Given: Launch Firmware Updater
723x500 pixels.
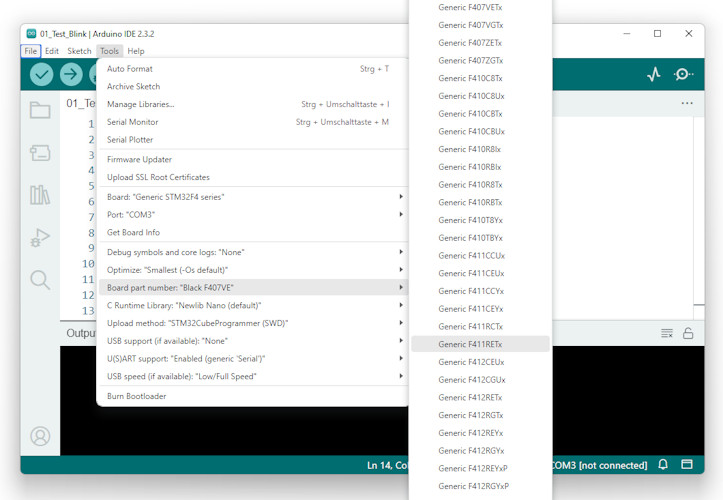Looking at the screenshot, I should tap(252, 160).
